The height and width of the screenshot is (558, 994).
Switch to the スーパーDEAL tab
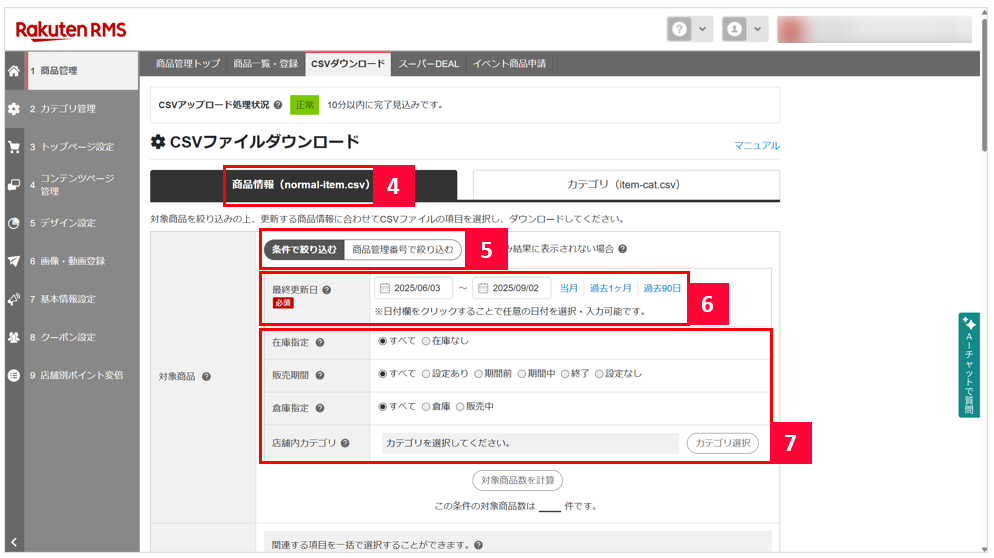coord(428,64)
